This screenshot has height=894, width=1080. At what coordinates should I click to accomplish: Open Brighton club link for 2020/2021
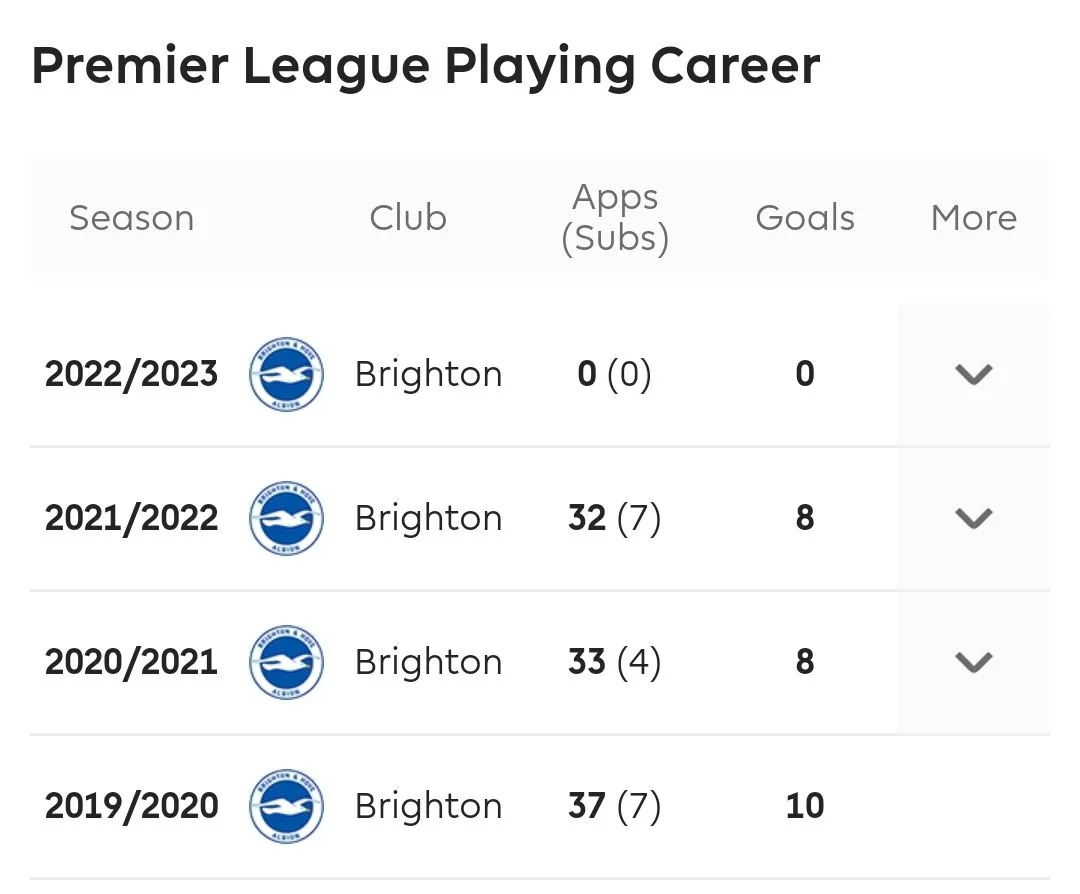click(x=428, y=663)
